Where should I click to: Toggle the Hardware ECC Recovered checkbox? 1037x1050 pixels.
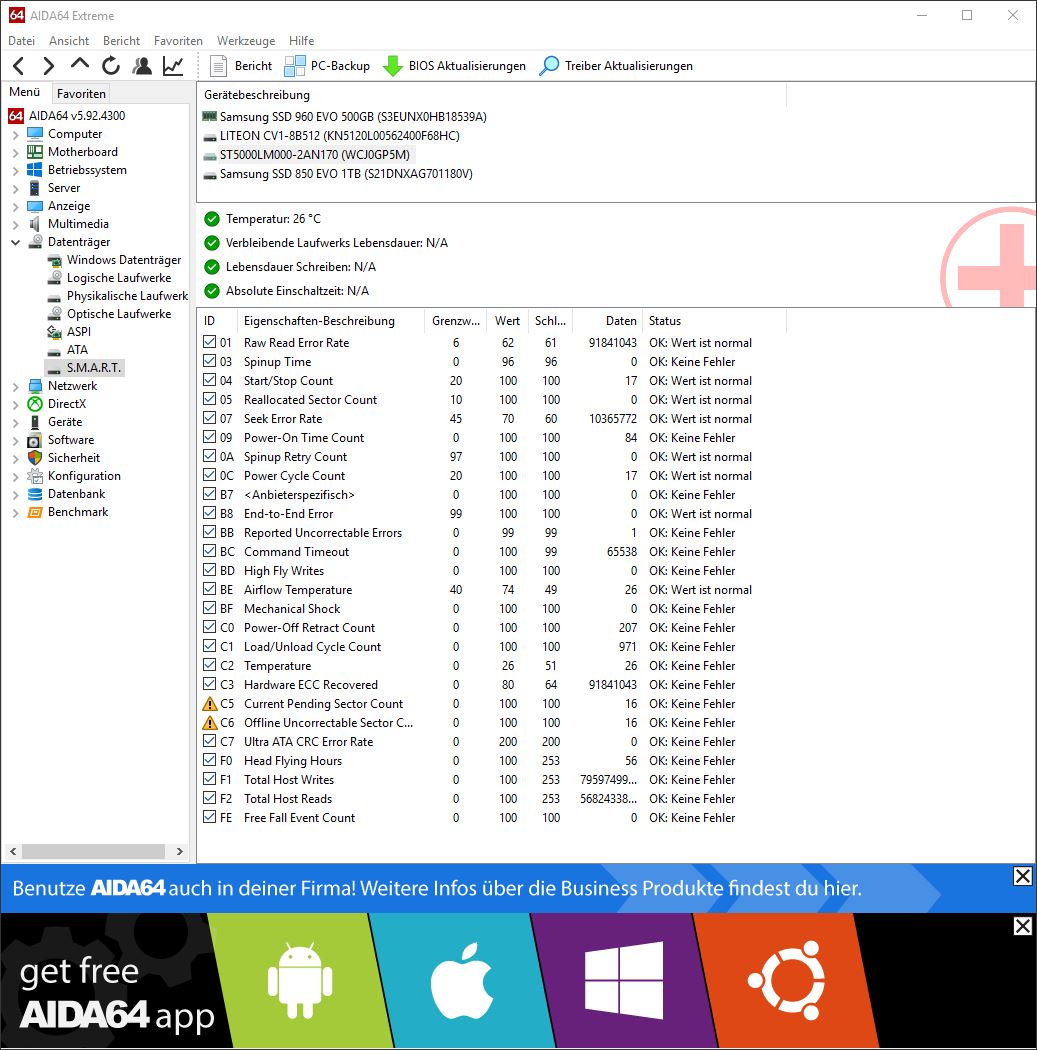[x=210, y=684]
